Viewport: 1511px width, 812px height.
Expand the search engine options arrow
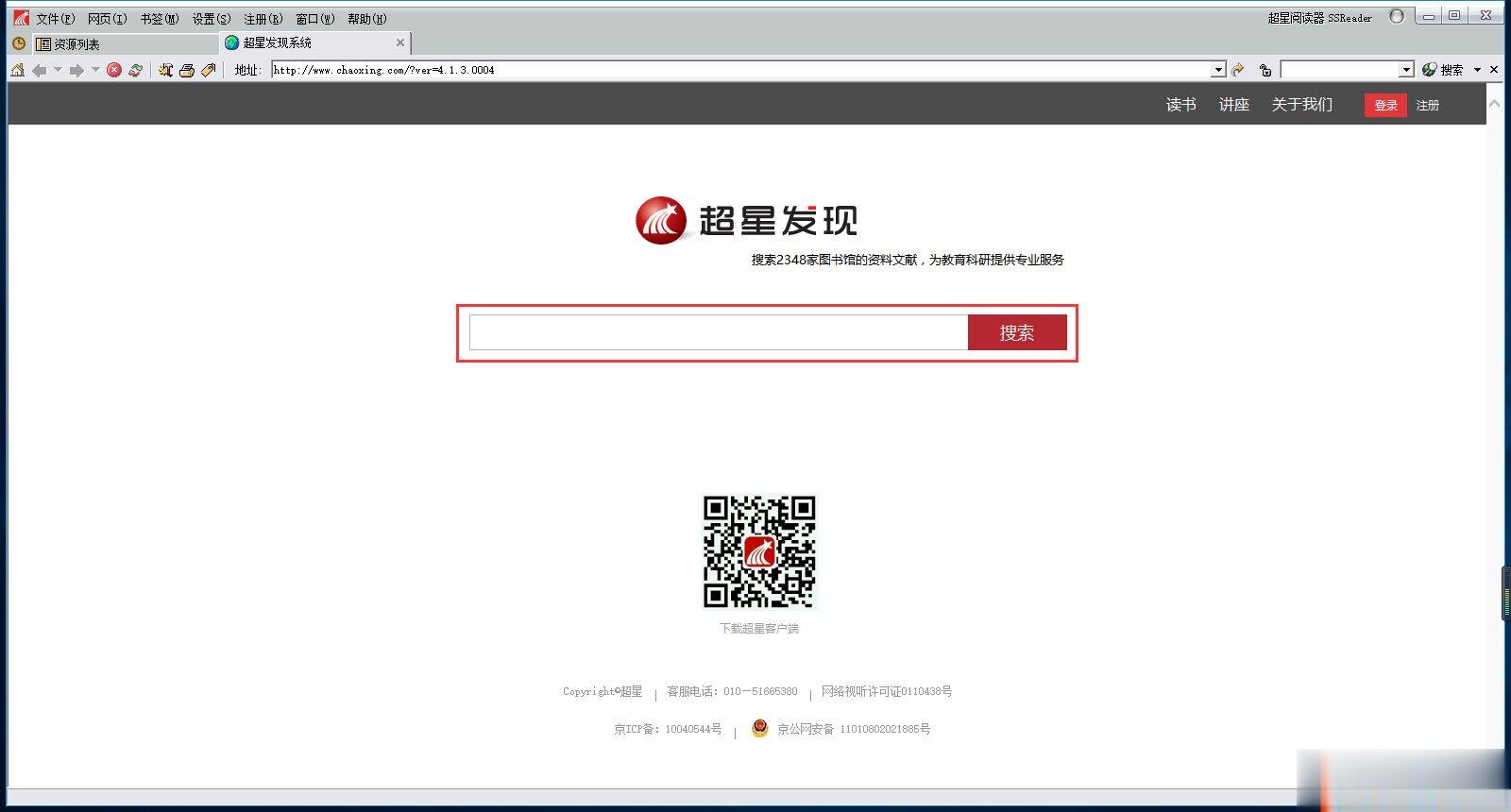(x=1477, y=70)
